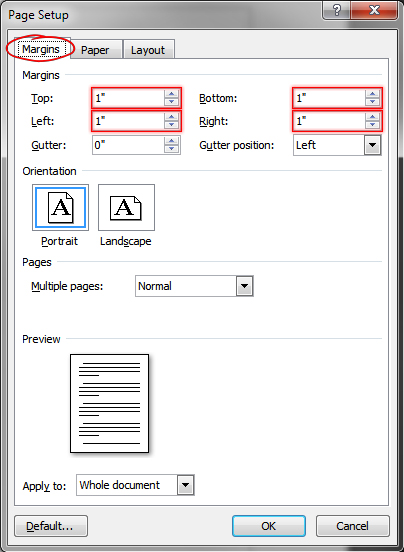404x552 pixels.
Task: Switch to the Layout tab
Action: [x=148, y=50]
